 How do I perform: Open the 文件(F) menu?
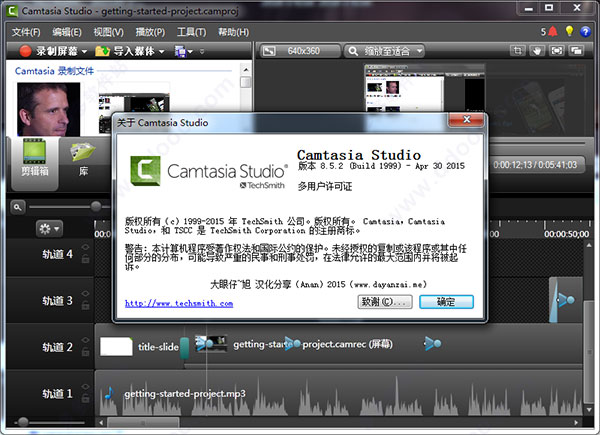[26, 32]
